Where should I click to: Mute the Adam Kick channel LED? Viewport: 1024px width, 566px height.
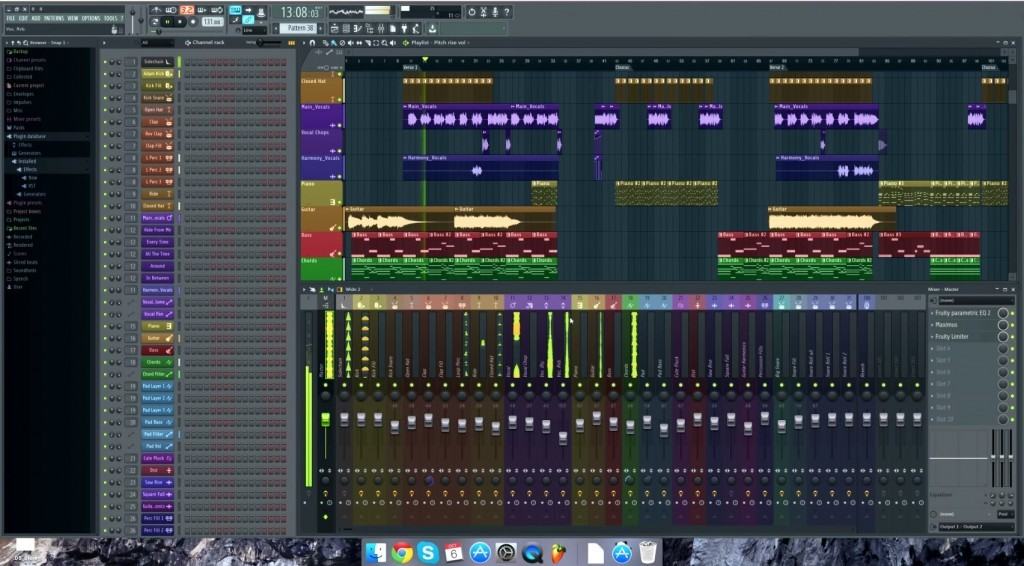point(104,74)
